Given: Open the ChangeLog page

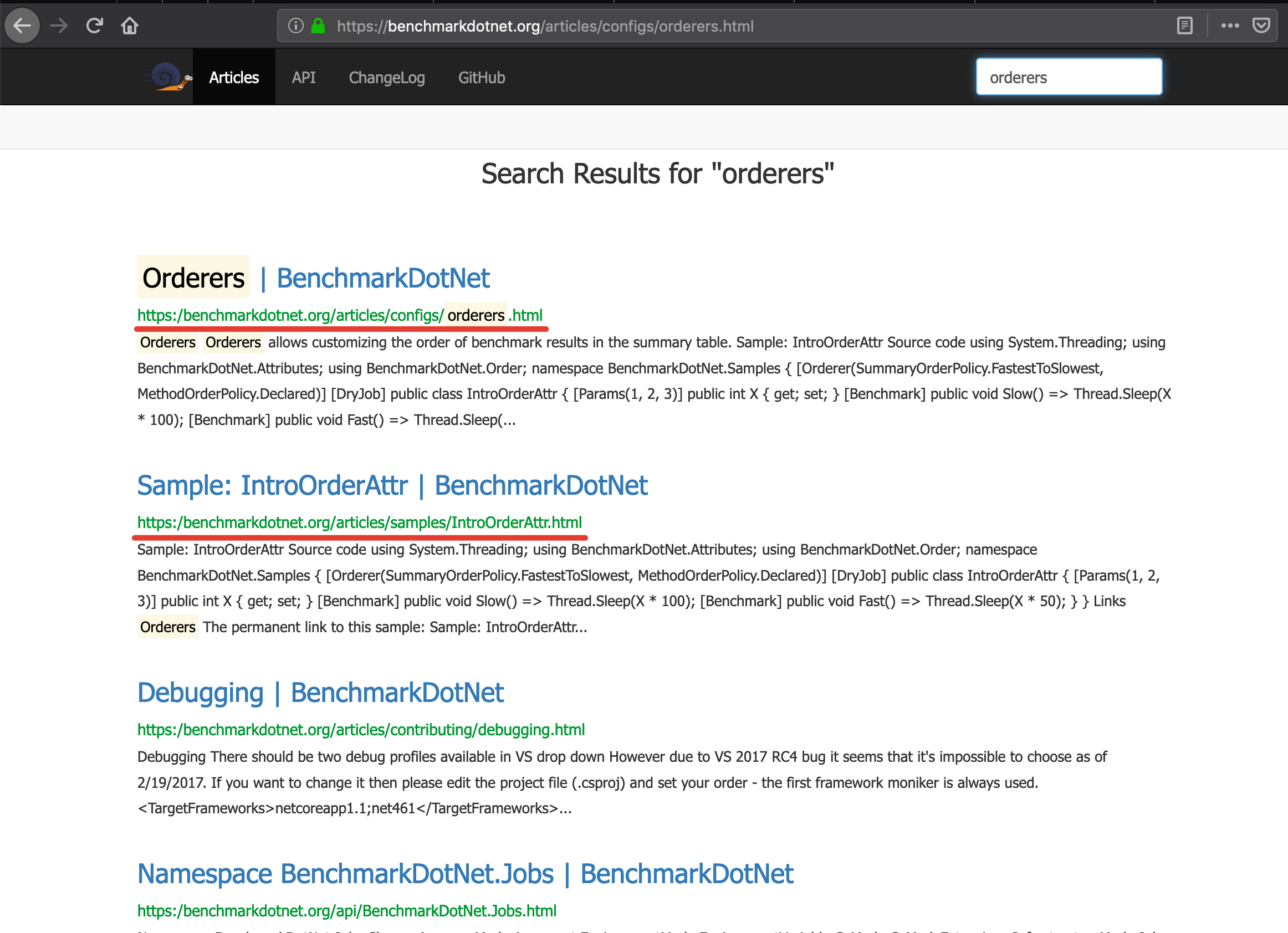Looking at the screenshot, I should [387, 77].
